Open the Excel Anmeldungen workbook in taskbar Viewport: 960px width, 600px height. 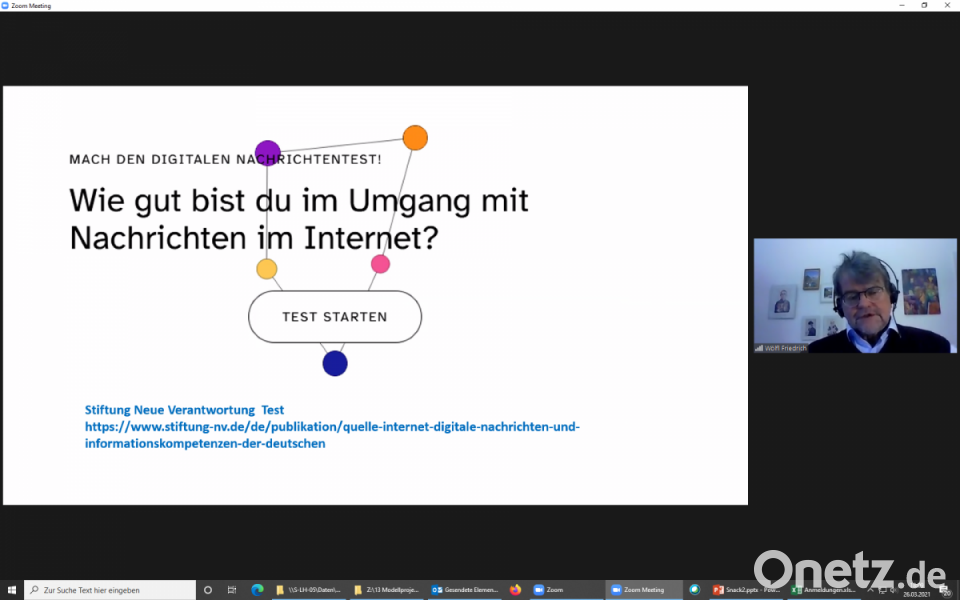point(822,590)
